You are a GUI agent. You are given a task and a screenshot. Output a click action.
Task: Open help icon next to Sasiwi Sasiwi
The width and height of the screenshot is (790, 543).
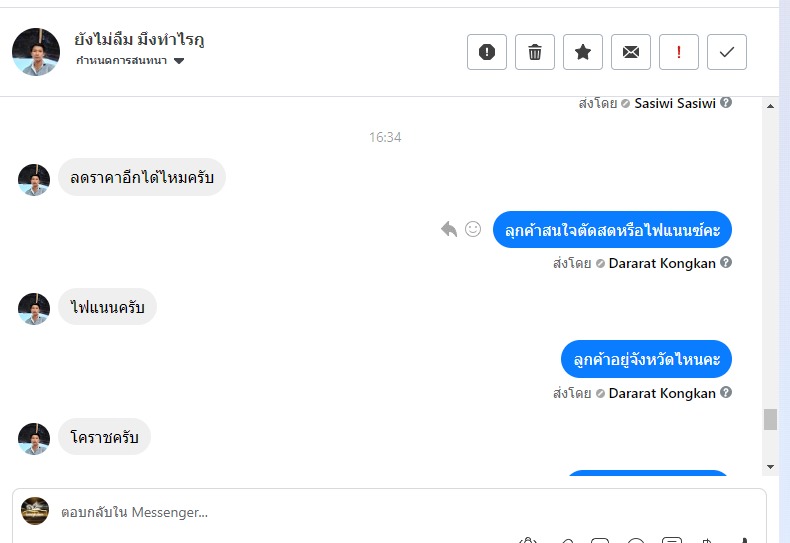point(726,103)
